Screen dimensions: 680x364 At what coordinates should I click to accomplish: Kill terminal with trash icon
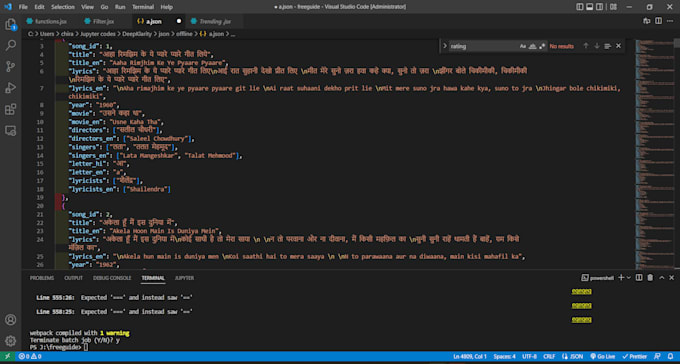pos(650,278)
